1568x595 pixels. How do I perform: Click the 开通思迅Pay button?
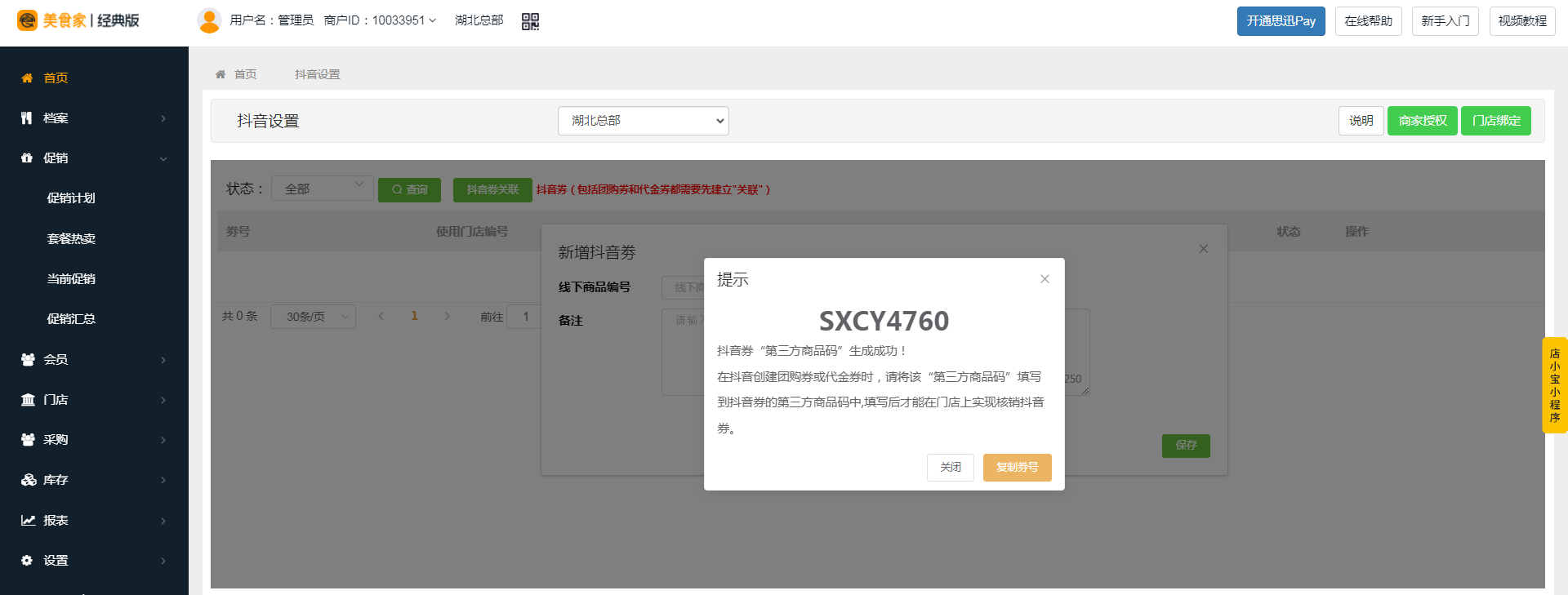click(x=1281, y=21)
